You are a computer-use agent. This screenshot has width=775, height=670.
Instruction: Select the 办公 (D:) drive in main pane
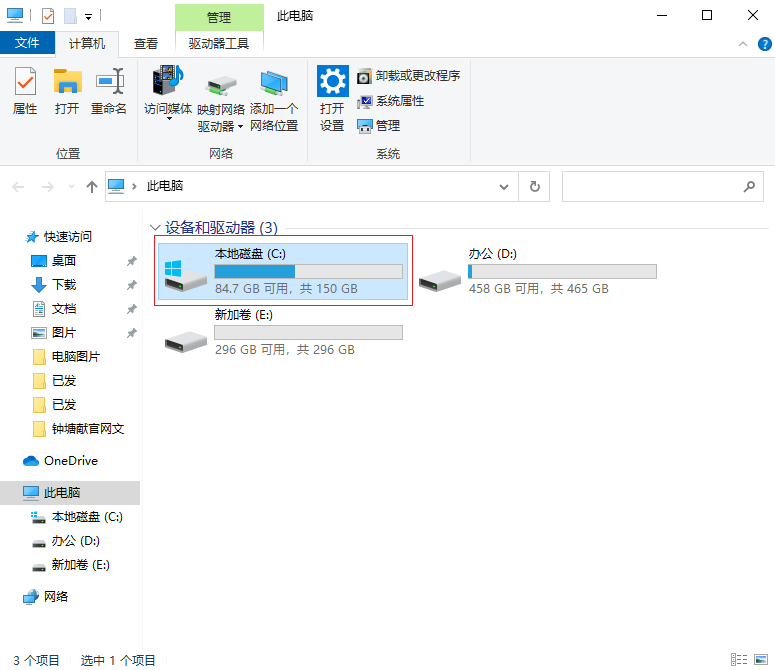(537, 271)
